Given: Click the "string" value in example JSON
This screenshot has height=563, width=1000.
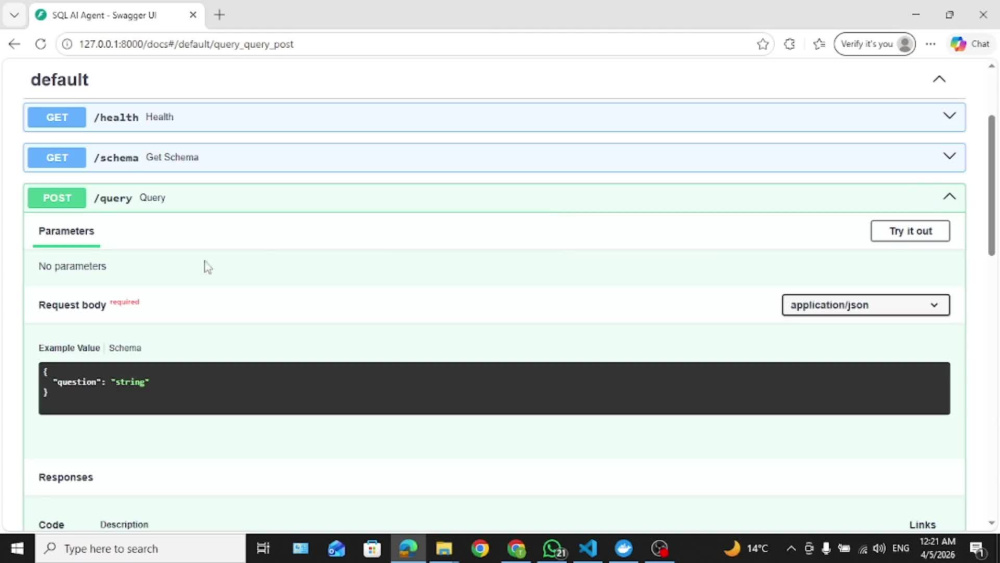Looking at the screenshot, I should click(x=130, y=382).
